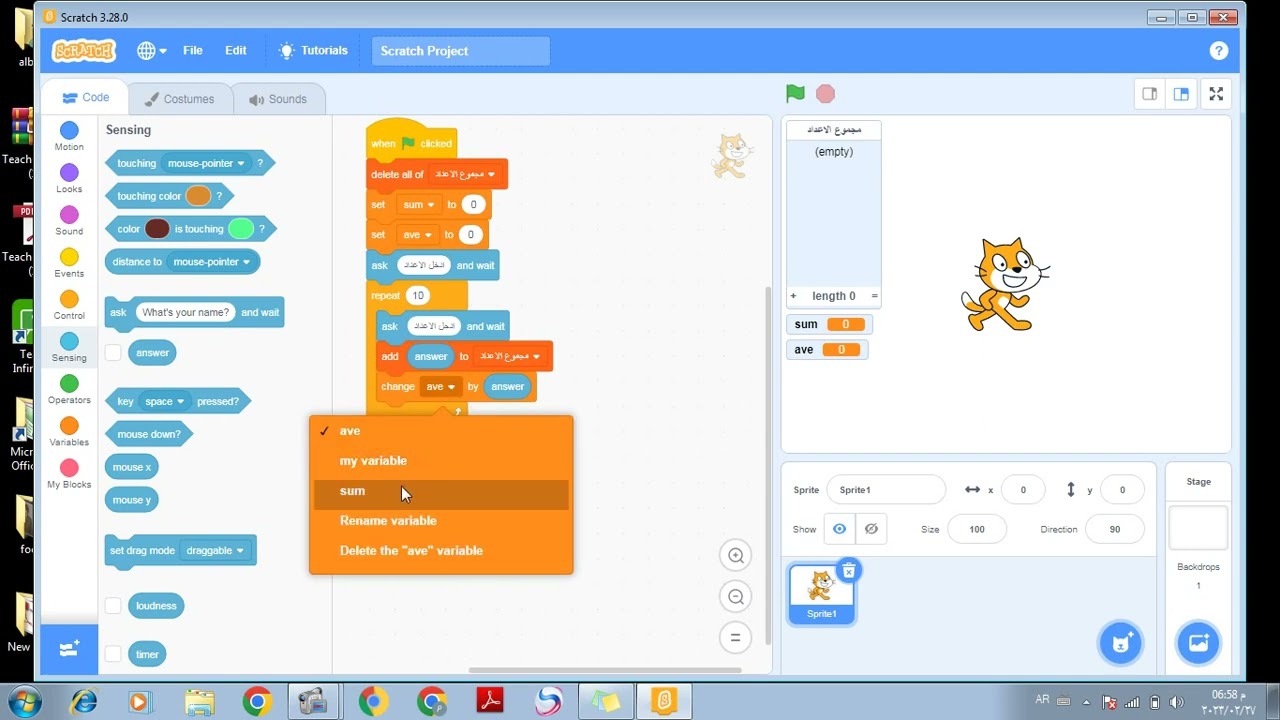Click the red stop sign button
This screenshot has width=1280, height=720.
[x=825, y=93]
